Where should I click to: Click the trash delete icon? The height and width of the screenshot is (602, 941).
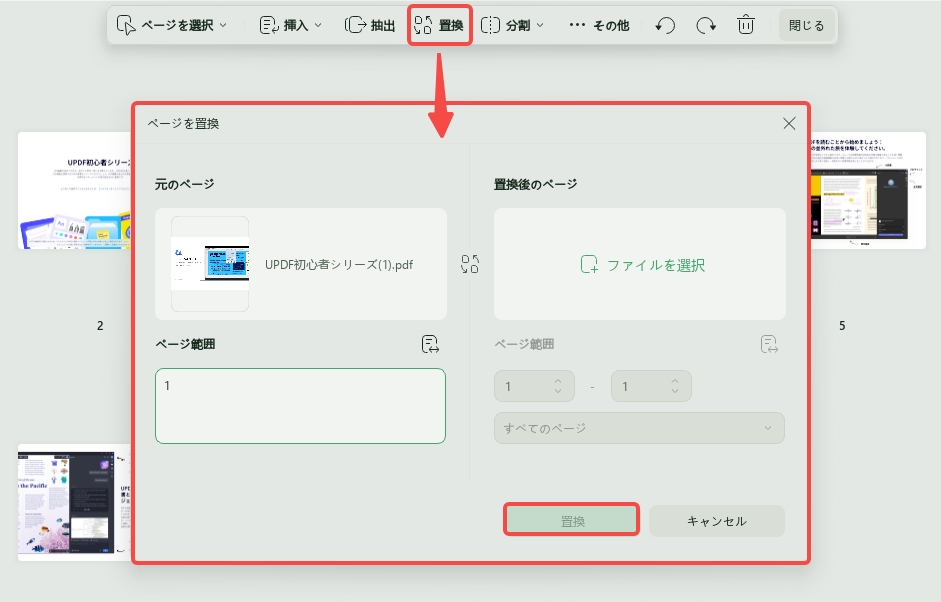pyautogui.click(x=745, y=25)
